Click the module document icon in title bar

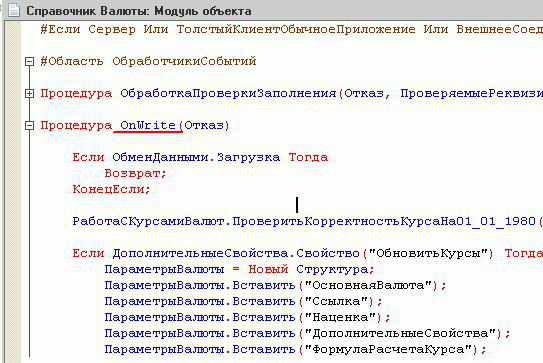[x=14, y=10]
